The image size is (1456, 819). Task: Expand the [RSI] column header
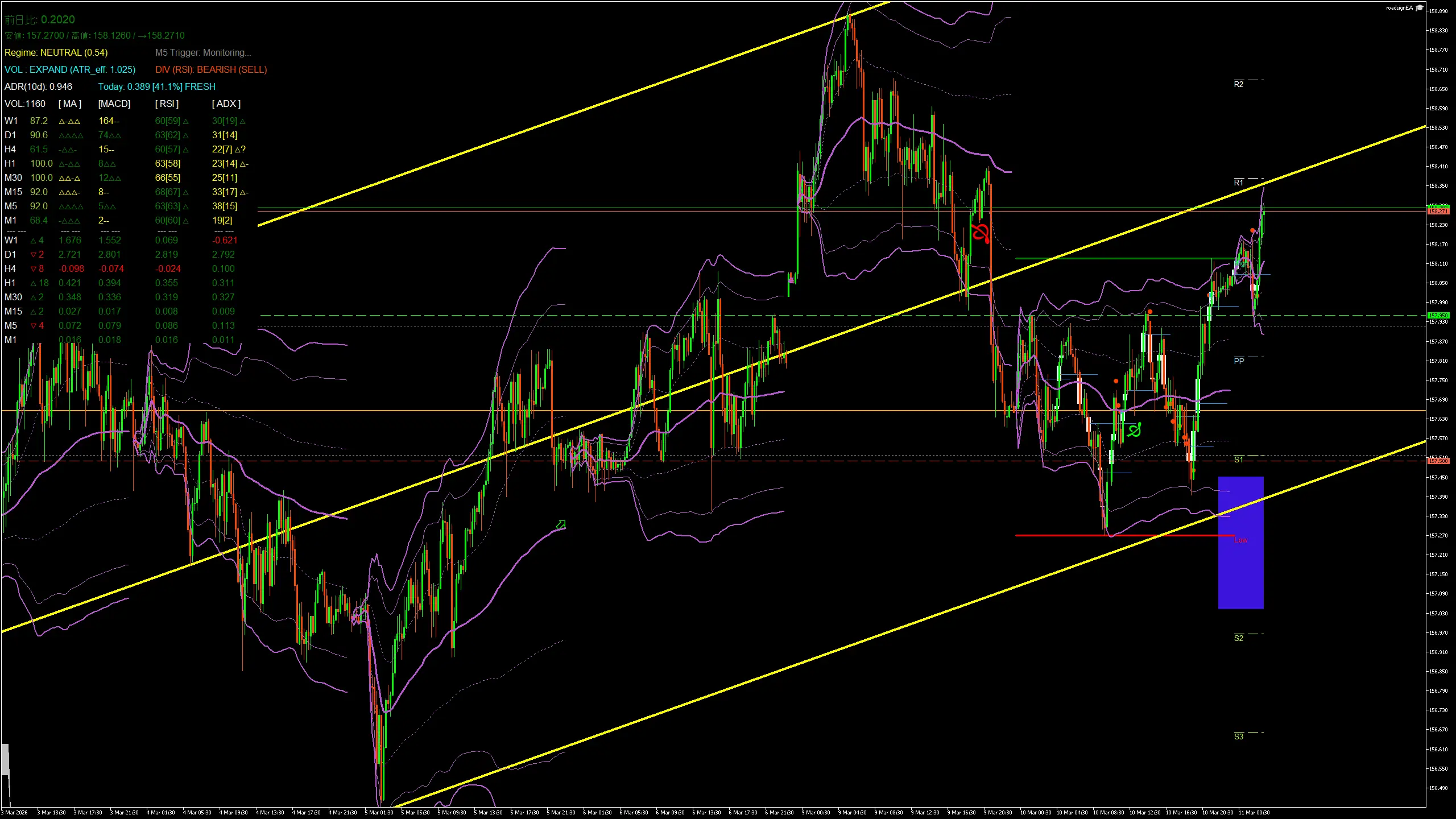pos(167,104)
